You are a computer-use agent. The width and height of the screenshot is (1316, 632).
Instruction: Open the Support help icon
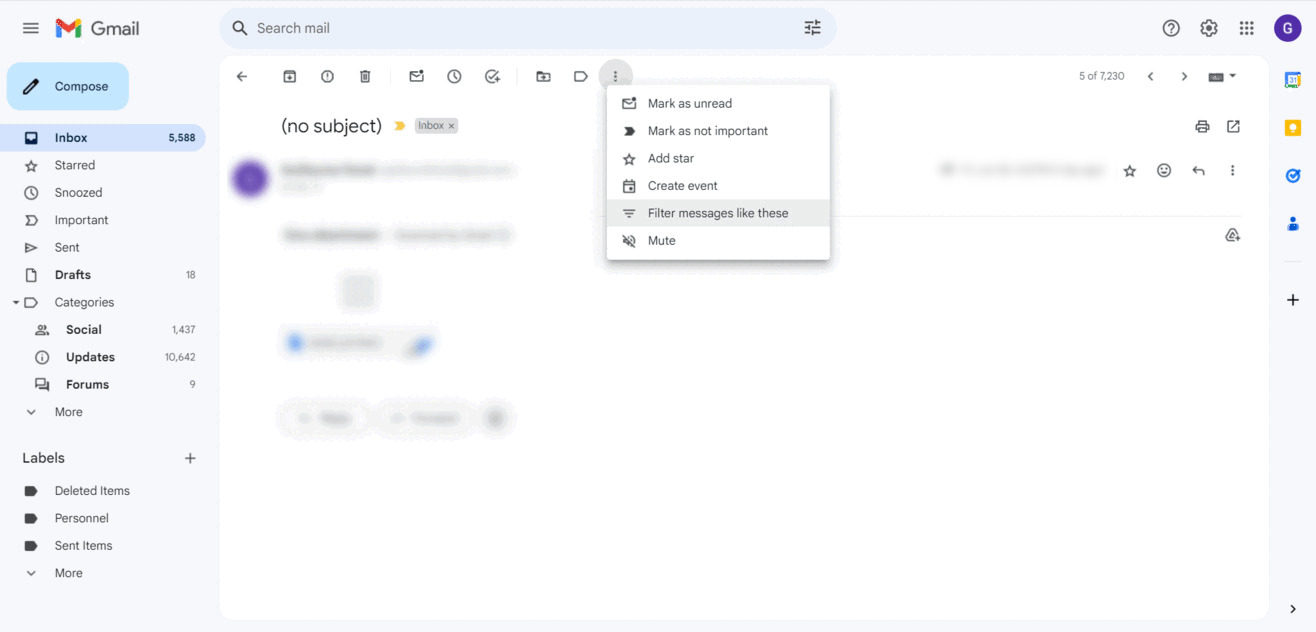[x=1171, y=28]
